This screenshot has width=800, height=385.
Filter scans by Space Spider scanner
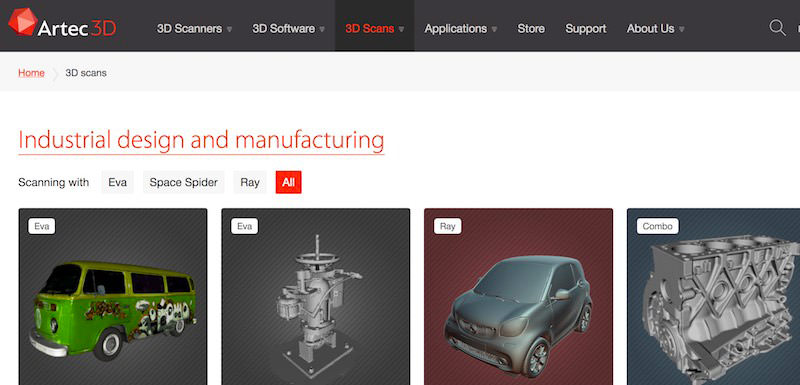184,182
